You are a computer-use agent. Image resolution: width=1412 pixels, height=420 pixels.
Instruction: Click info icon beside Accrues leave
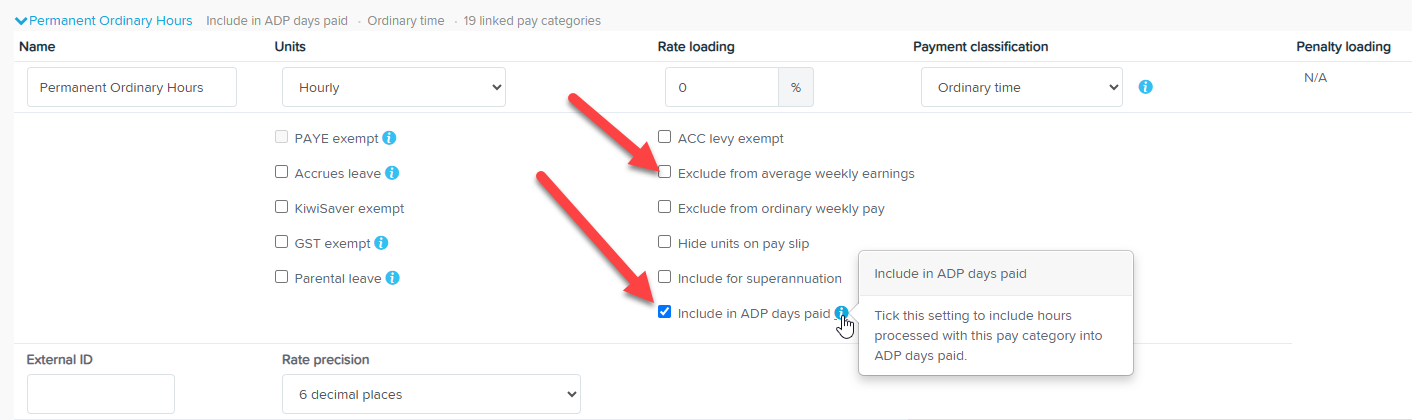pyautogui.click(x=392, y=173)
